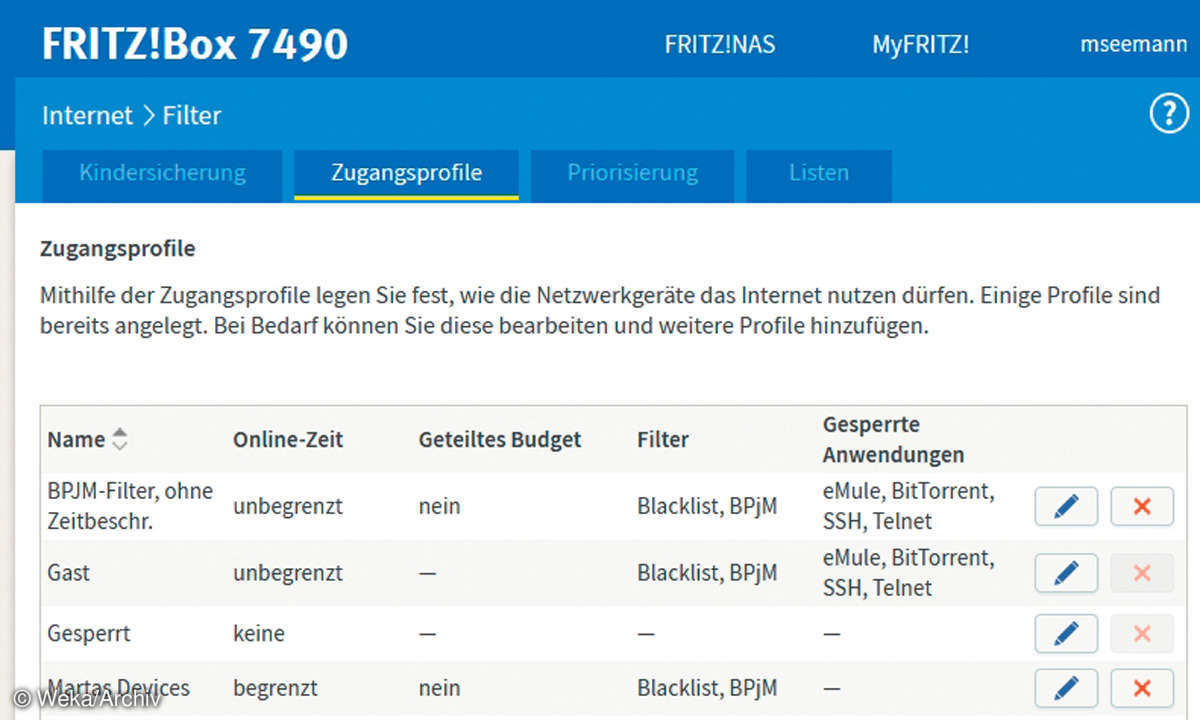
Task: Click Internet in the breadcrumb
Action: pos(87,116)
